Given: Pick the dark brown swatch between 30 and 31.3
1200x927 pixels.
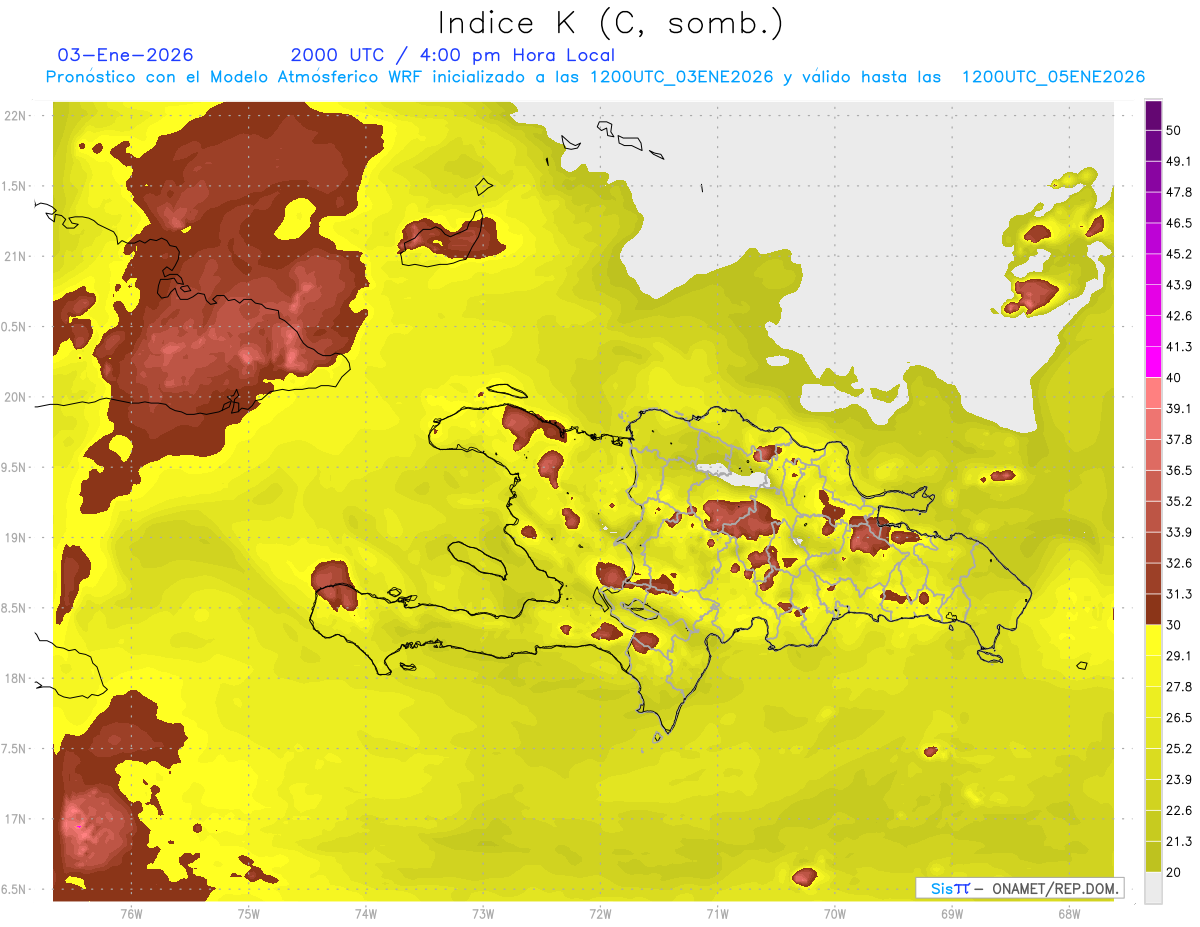Looking at the screenshot, I should click(x=1153, y=609).
